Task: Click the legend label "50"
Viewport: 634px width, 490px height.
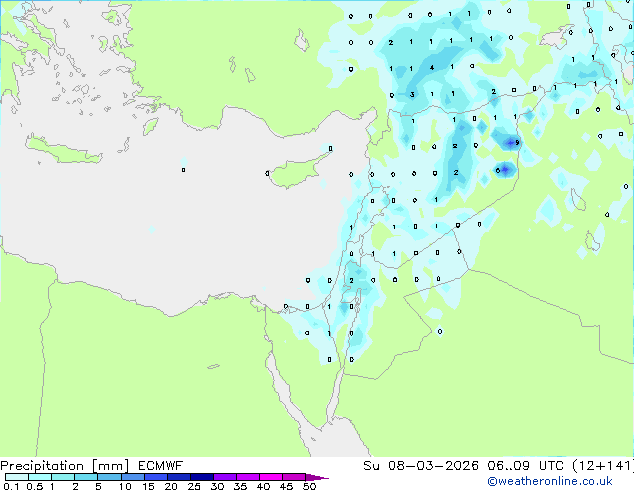Action: click(310, 486)
